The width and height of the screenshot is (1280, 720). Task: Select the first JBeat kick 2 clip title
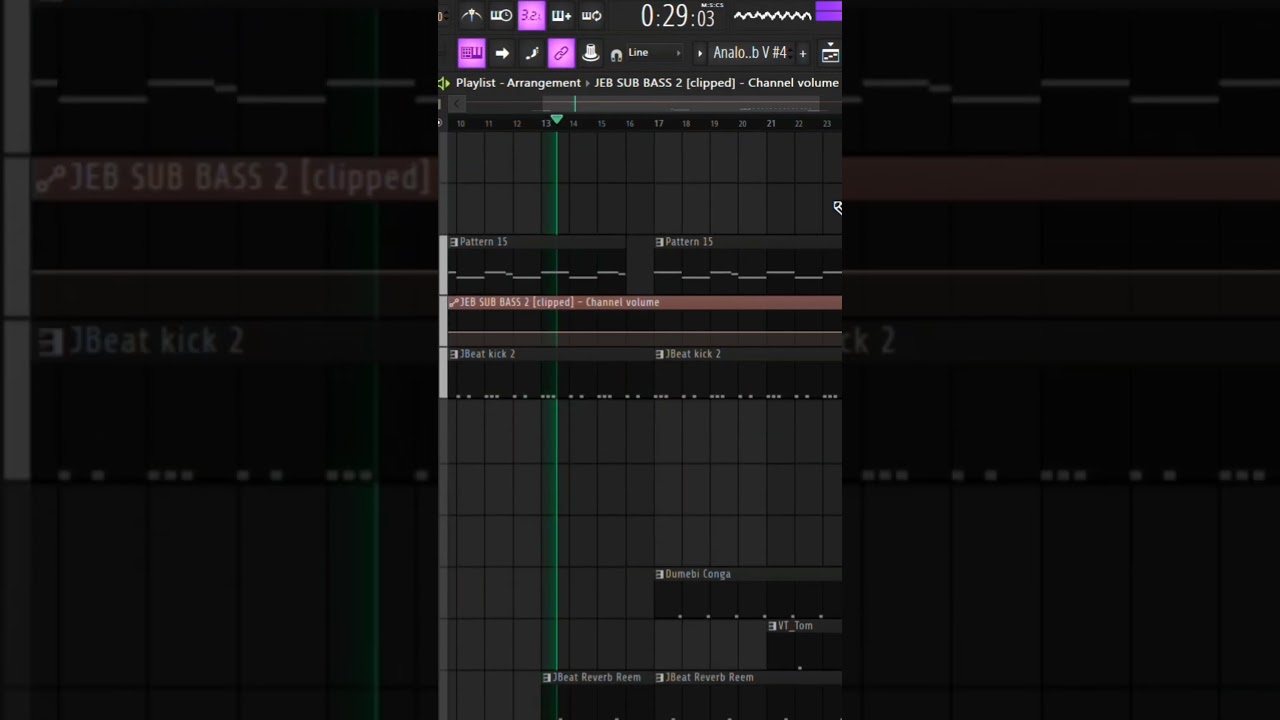coord(488,354)
